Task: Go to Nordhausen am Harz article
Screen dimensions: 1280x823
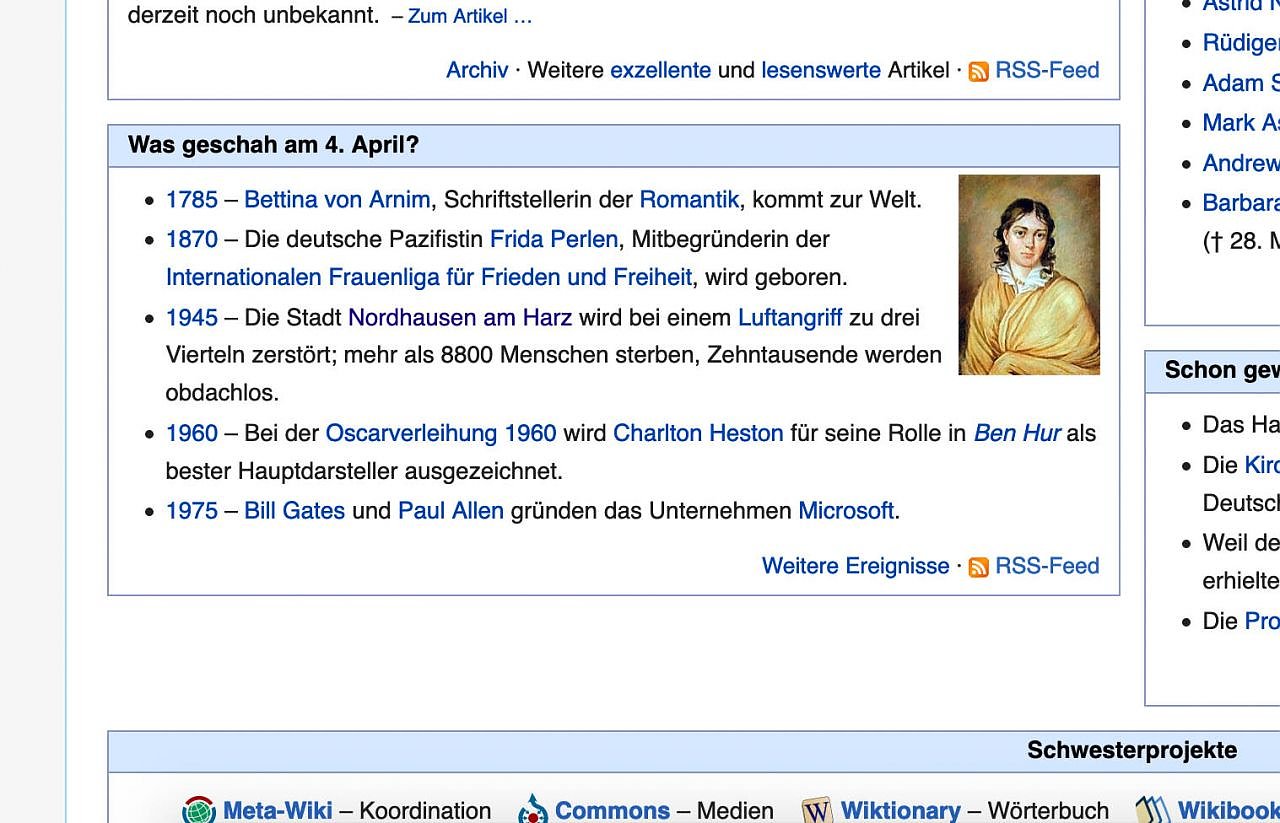Action: click(459, 317)
